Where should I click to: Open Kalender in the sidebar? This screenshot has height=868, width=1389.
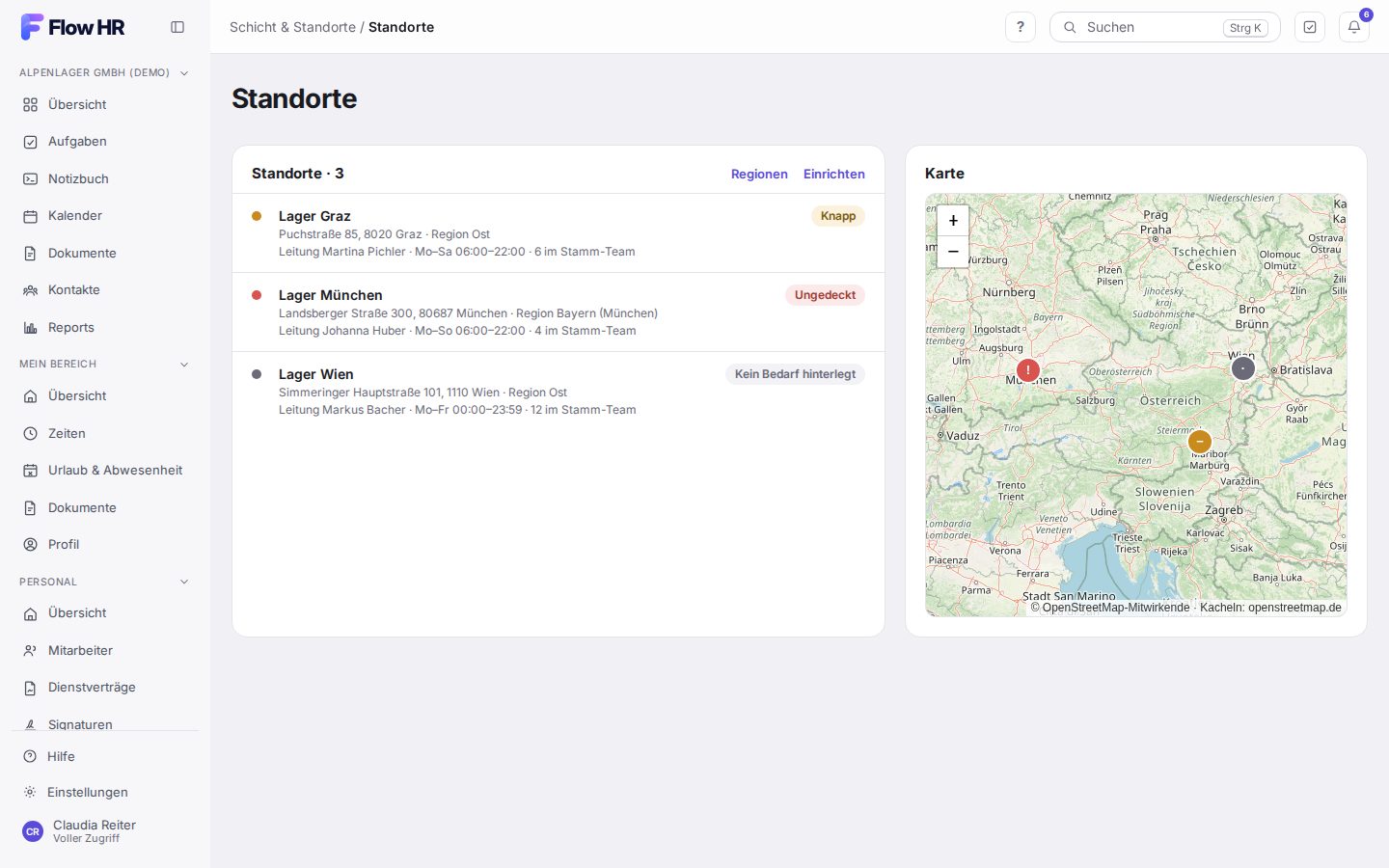pyautogui.click(x=104, y=216)
